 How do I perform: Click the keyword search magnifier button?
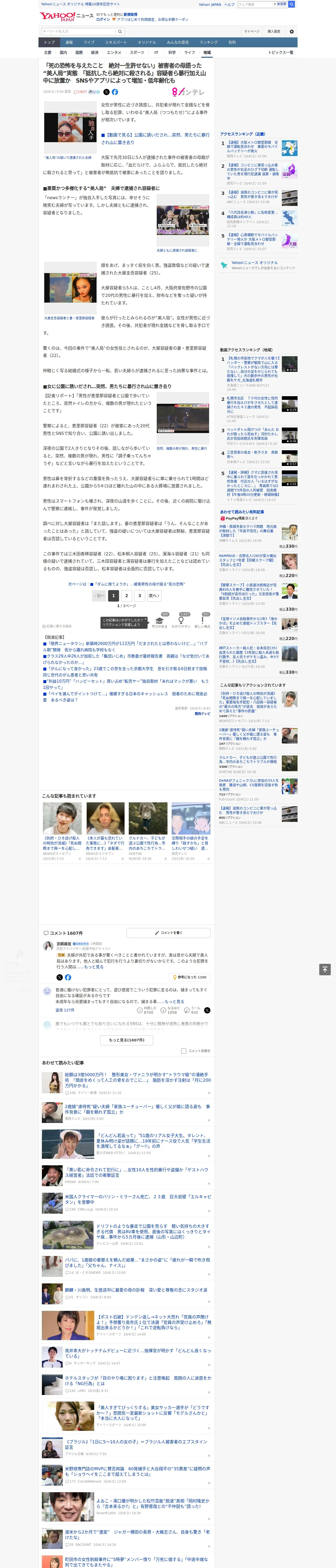click(x=120, y=31)
